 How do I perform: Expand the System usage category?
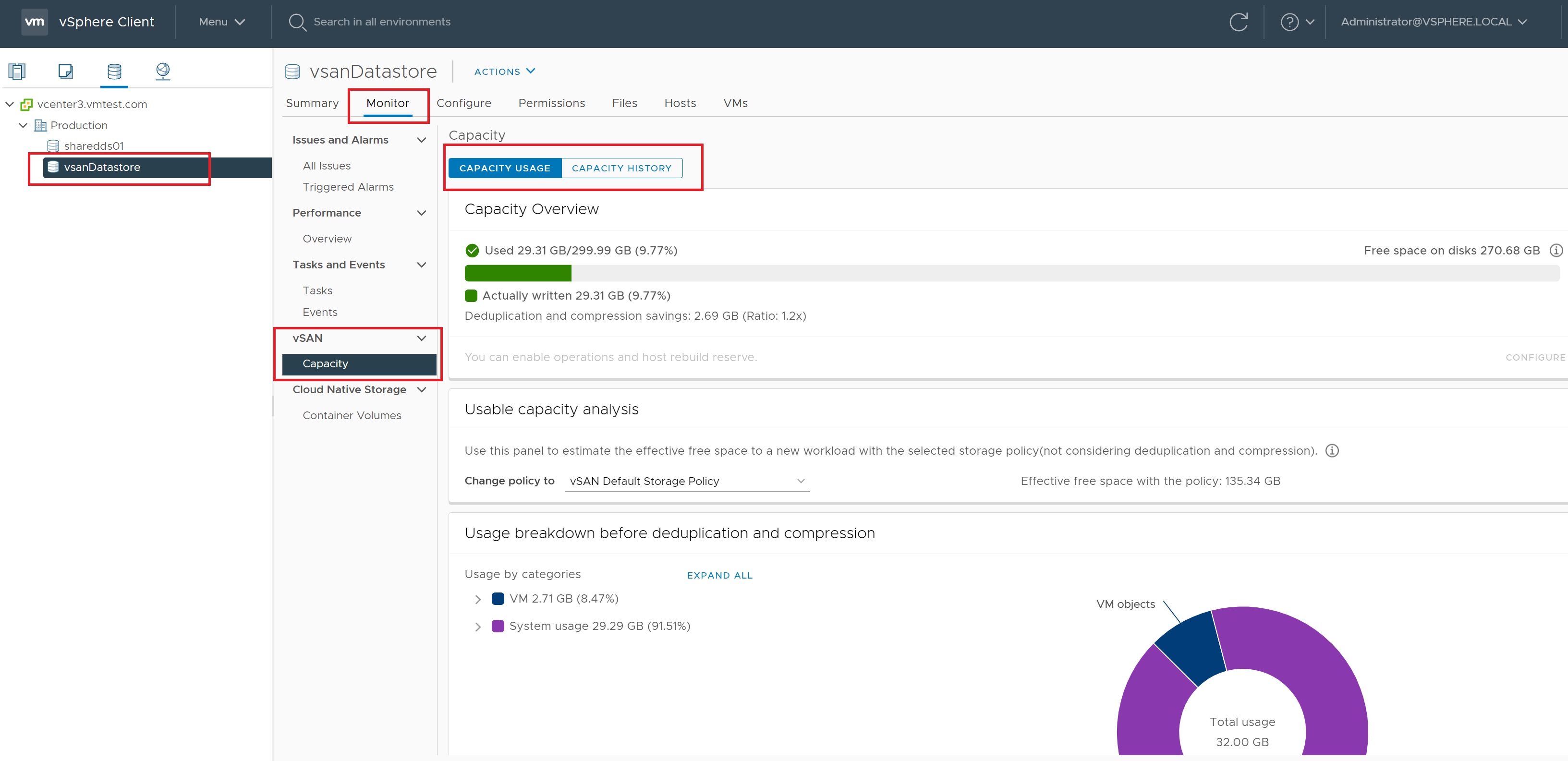(x=478, y=627)
